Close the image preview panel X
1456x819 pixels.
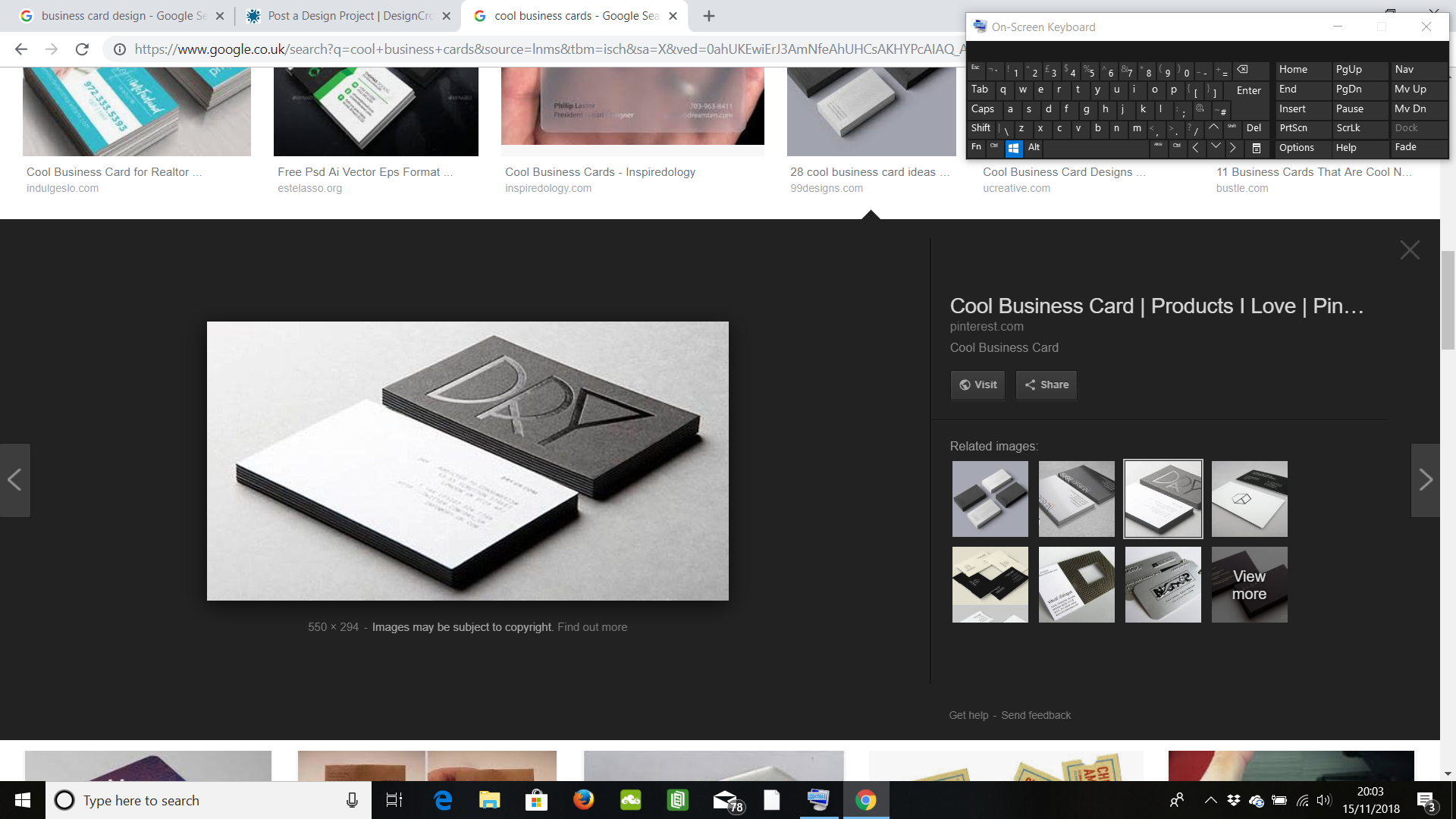click(x=1410, y=250)
